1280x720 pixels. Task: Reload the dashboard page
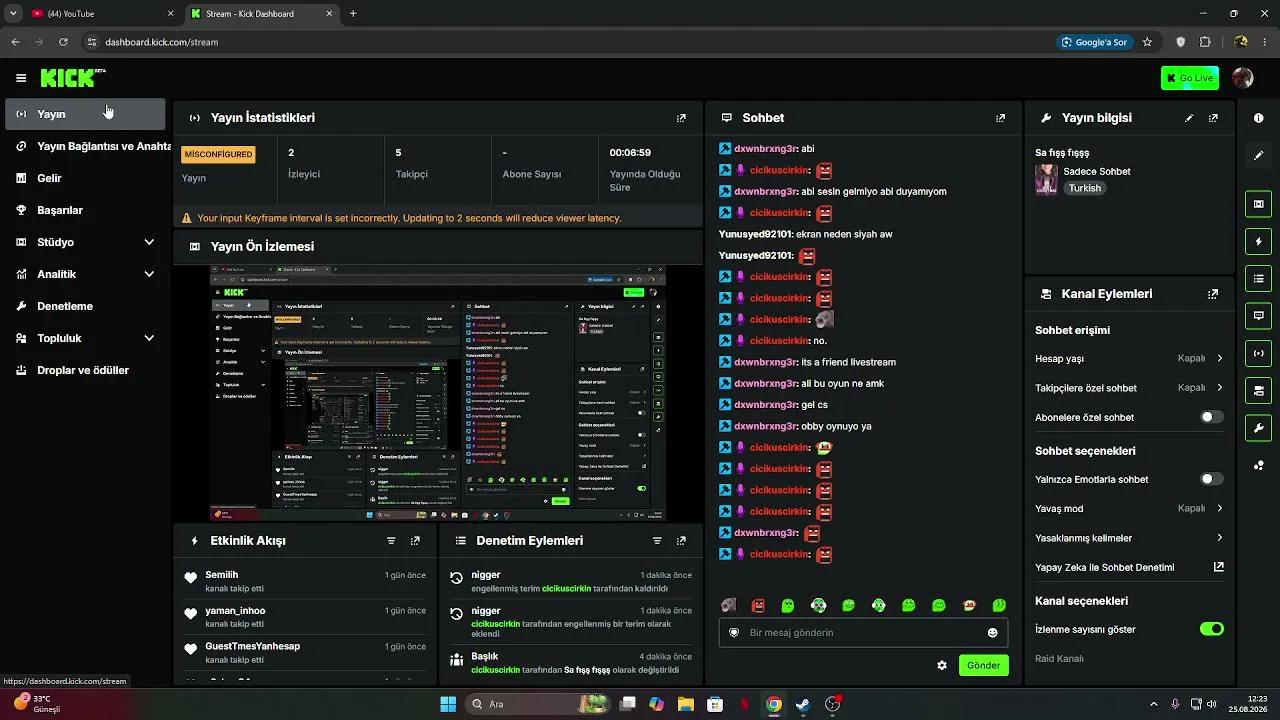point(63,42)
